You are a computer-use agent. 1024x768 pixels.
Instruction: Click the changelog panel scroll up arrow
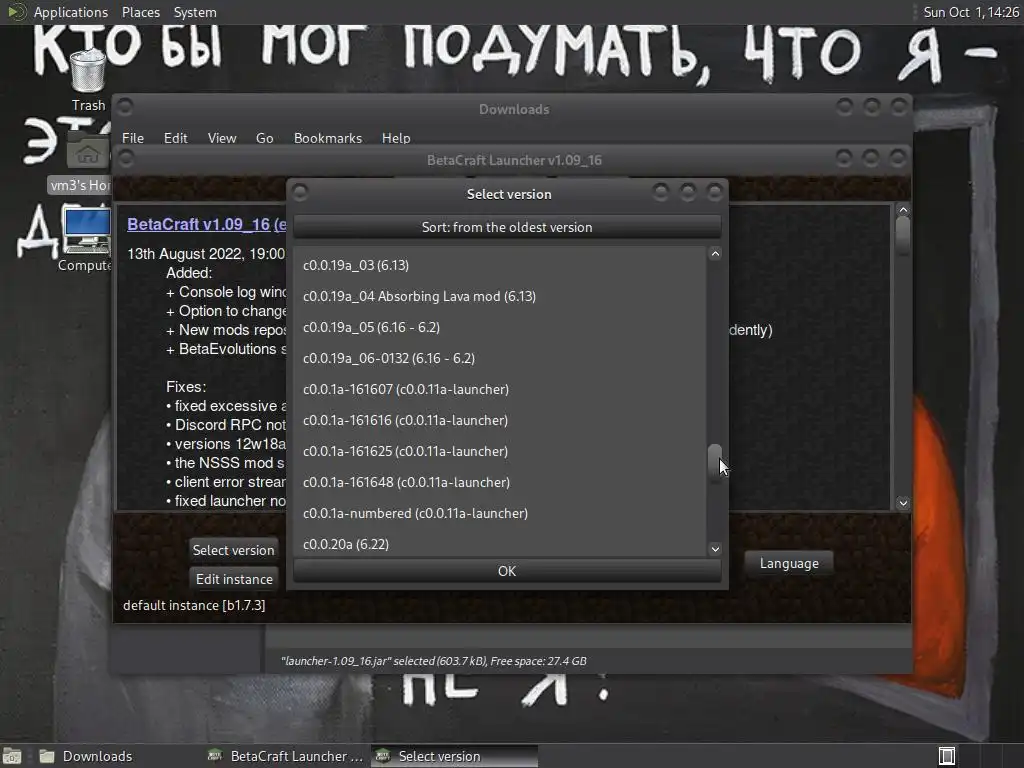point(903,210)
